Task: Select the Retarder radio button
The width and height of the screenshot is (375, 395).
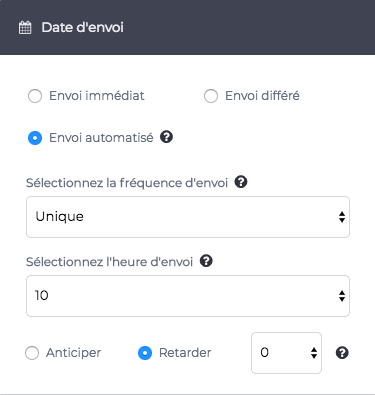Action: [145, 353]
